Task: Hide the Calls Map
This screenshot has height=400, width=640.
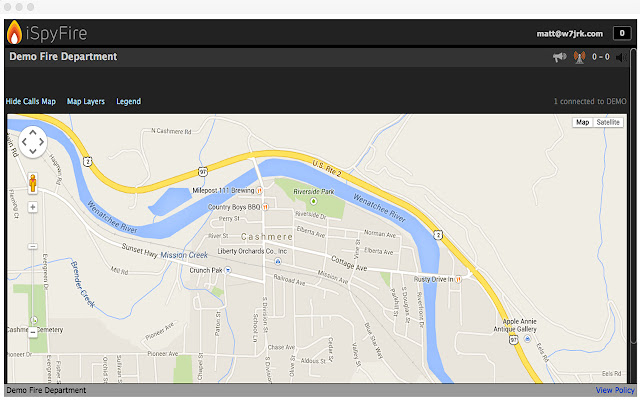Action: coord(31,101)
